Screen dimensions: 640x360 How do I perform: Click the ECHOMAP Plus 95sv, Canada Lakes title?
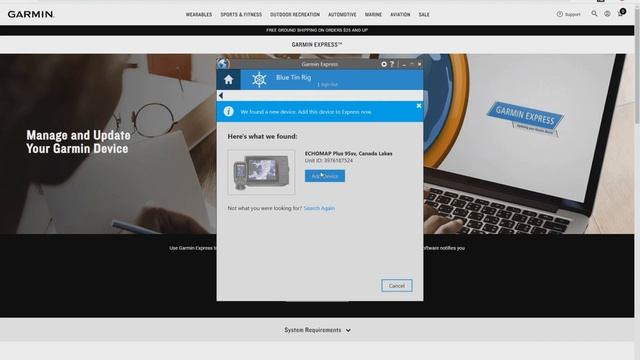349,153
